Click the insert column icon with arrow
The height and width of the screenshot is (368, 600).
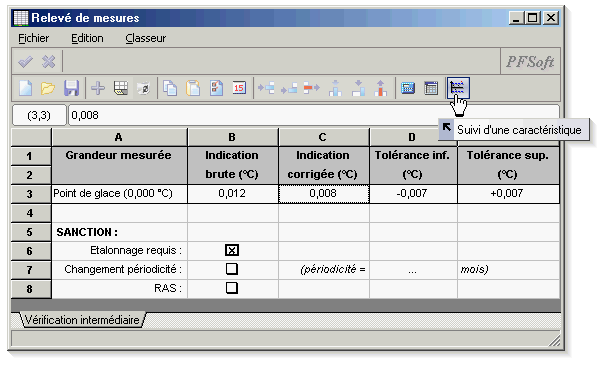266,88
